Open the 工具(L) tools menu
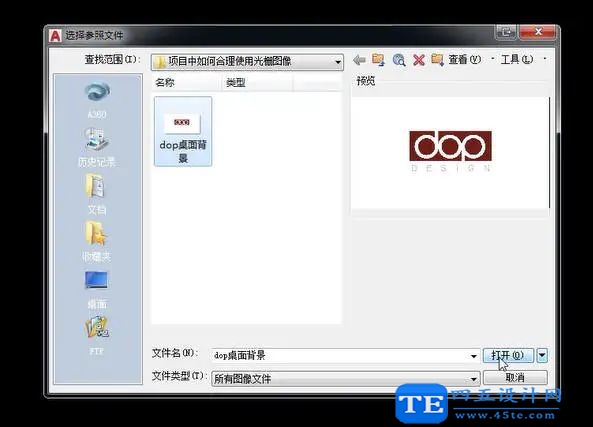 pos(517,59)
